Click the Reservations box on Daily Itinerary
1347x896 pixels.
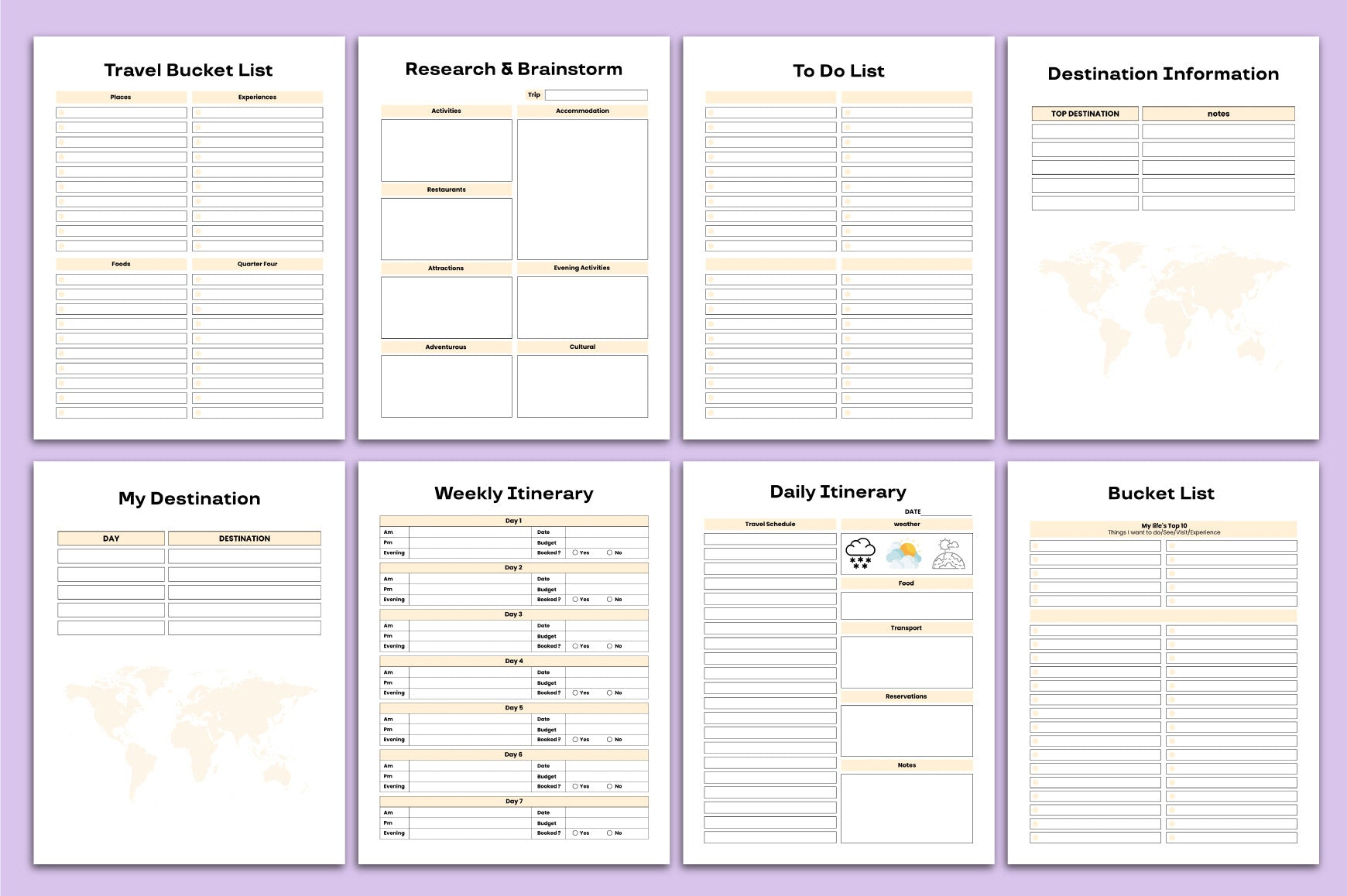[x=907, y=730]
